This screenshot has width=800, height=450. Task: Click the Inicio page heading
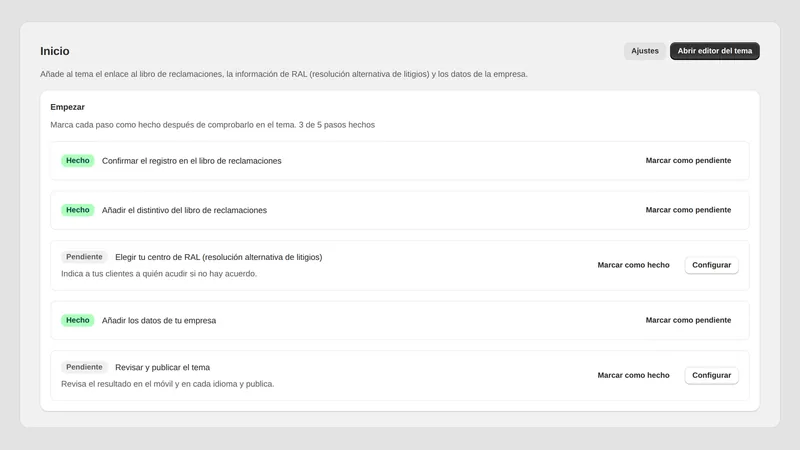click(55, 52)
